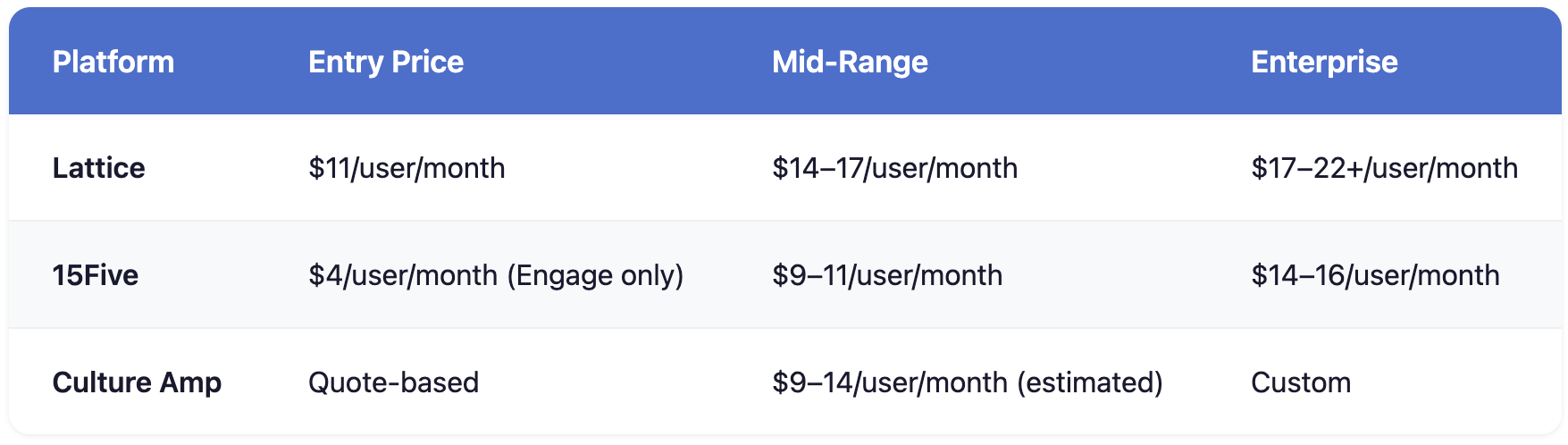Click 15Five $4/user/month Engage only cell

click(496, 275)
